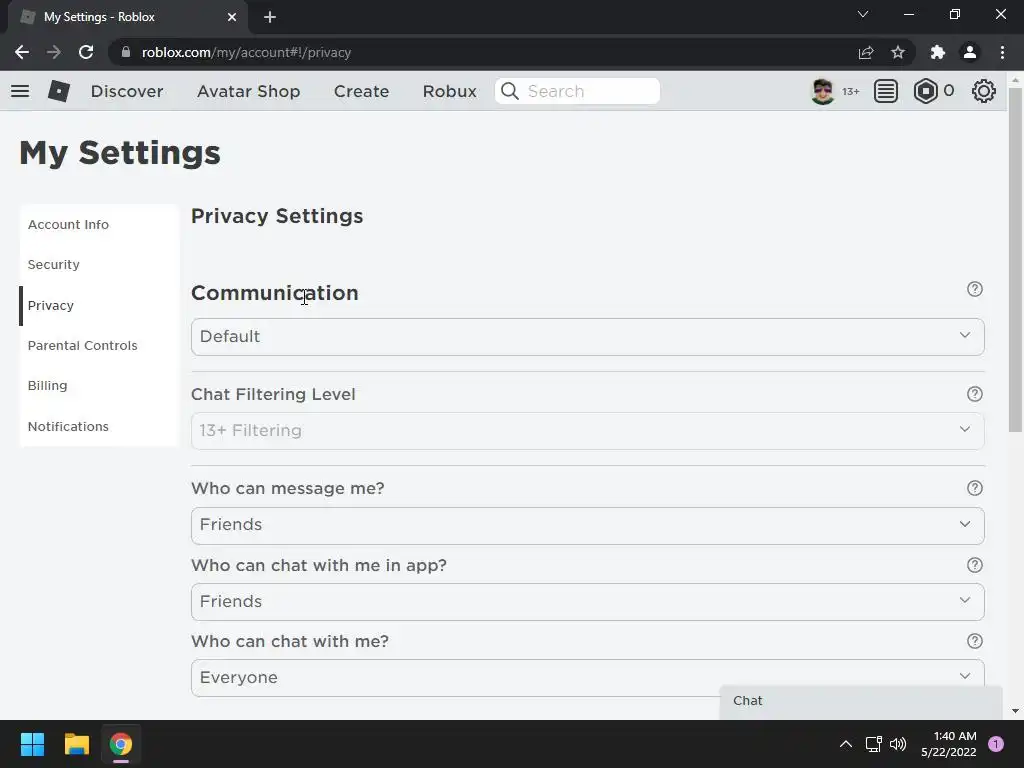Click the page vertical scrollbar thumb
1024x768 pixels.
[1015, 260]
